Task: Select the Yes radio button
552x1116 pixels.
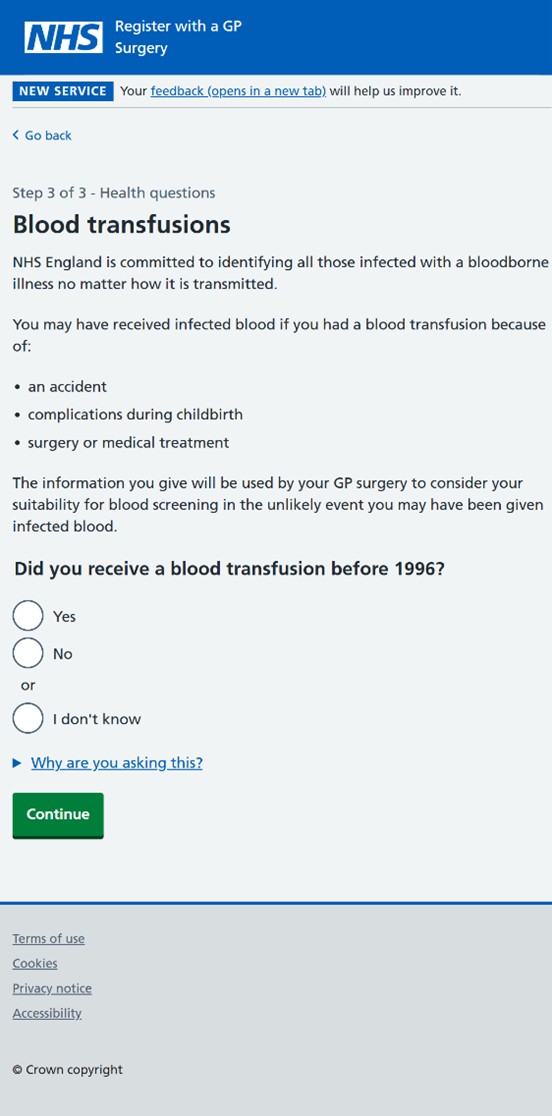Action: pos(28,616)
